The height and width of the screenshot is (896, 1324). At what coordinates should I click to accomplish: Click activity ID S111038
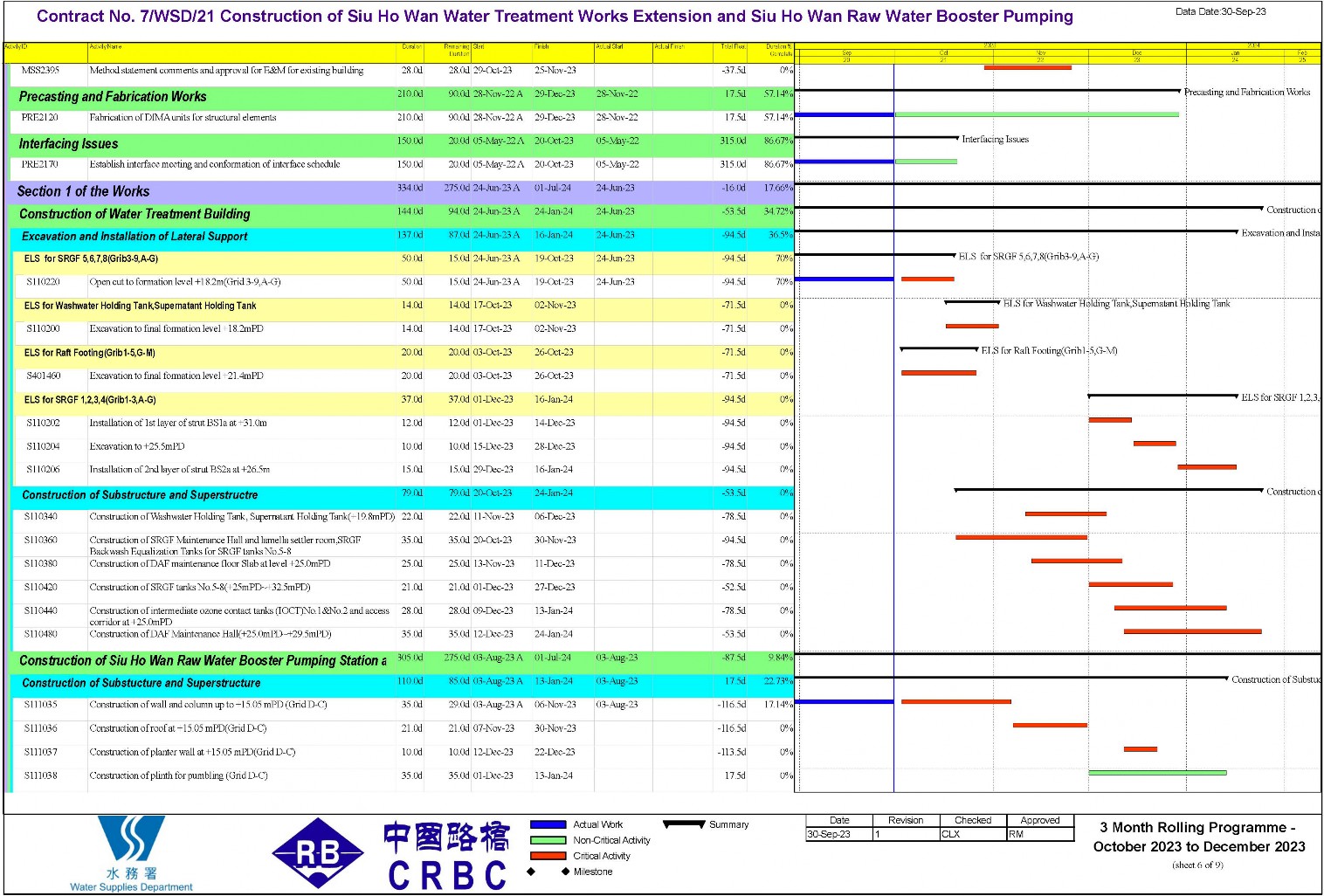(x=41, y=776)
